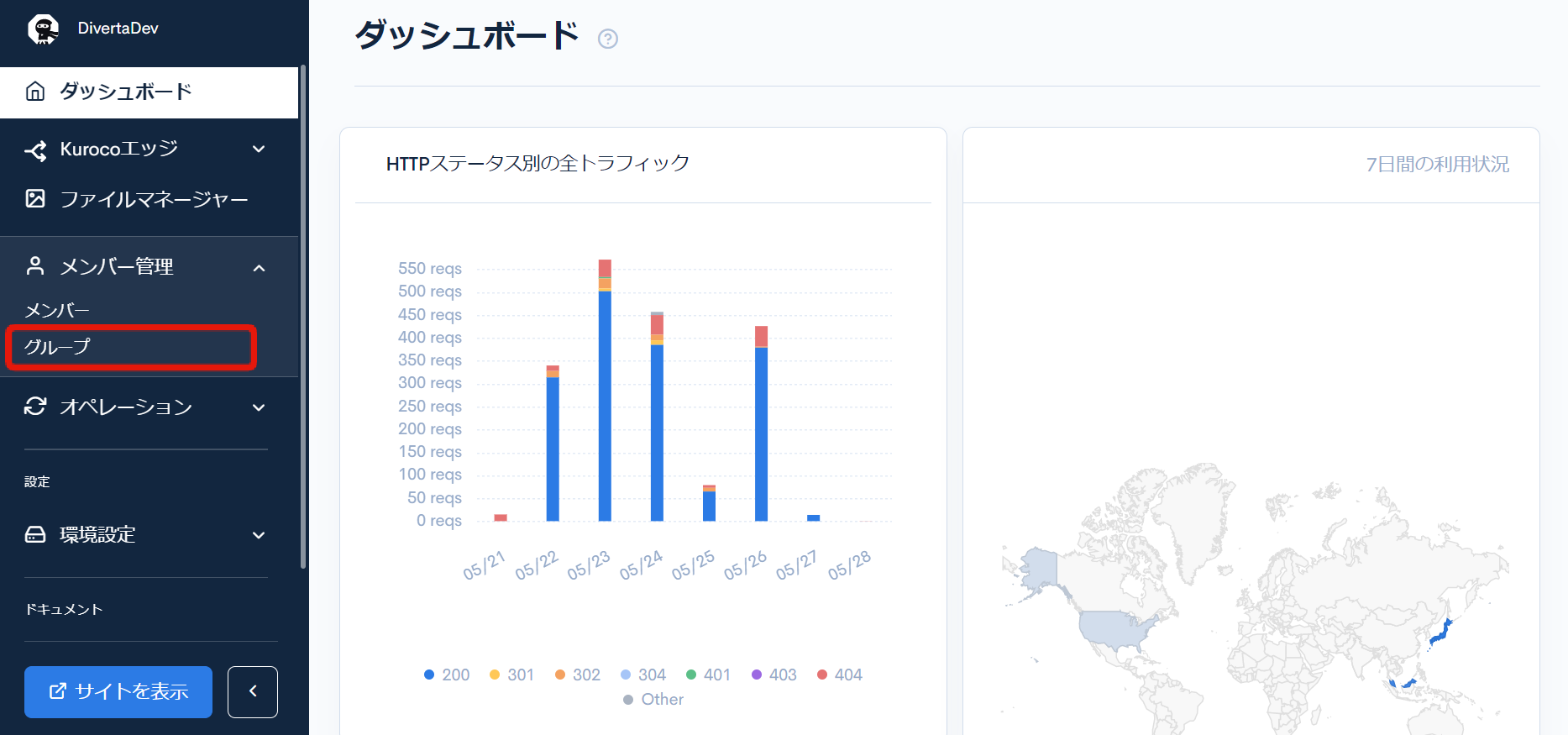Expand the 環境設定 chevron
This screenshot has height=735, width=1568.
coord(259,535)
